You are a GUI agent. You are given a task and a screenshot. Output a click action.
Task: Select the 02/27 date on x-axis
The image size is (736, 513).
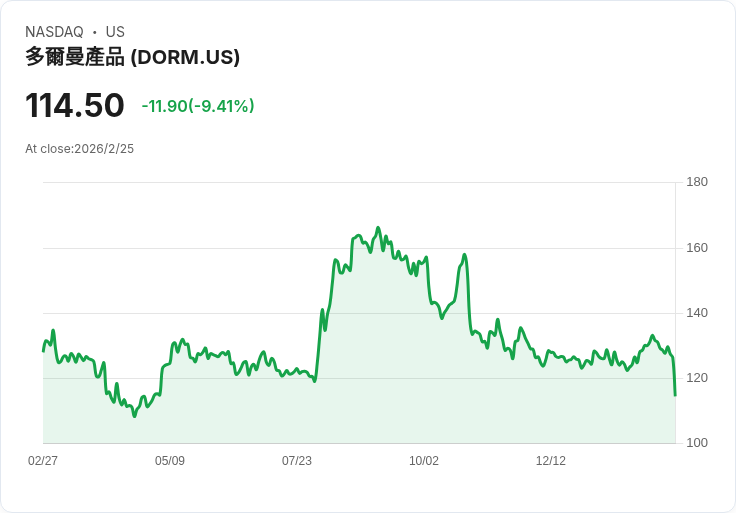coord(43,461)
